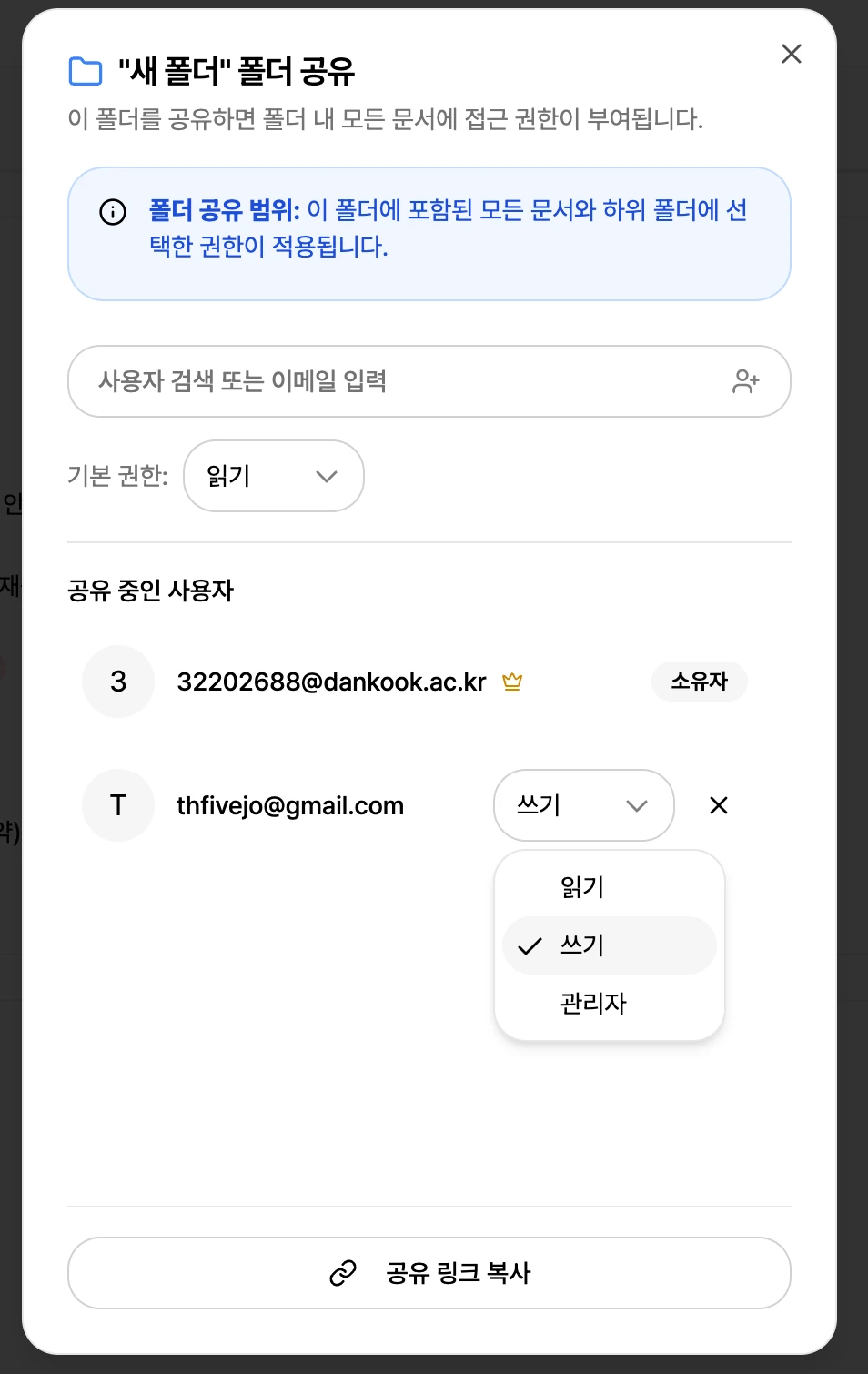The width and height of the screenshot is (868, 1374).
Task: Remove thfivejo@gmail.com from shared users
Action: pos(719,805)
